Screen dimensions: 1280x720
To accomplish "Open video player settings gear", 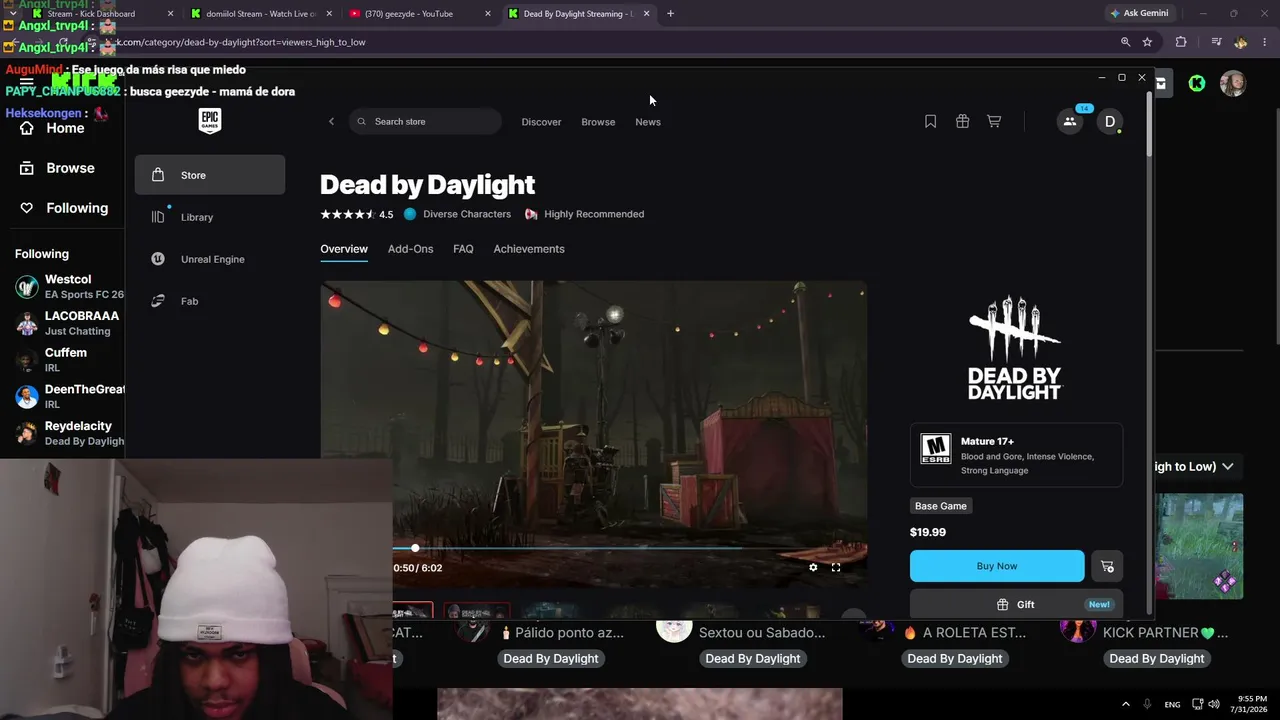I will 813,567.
